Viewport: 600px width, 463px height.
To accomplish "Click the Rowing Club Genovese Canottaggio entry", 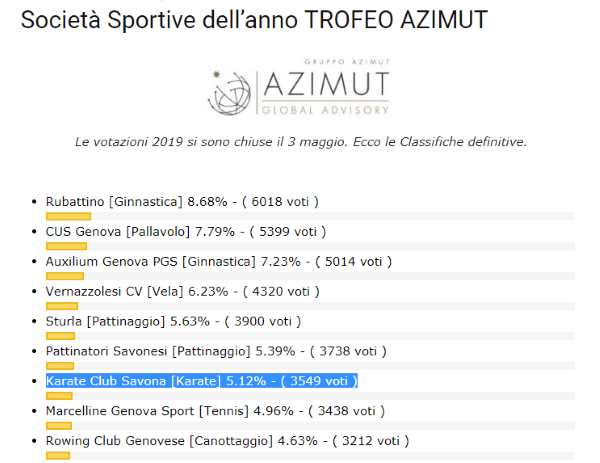I will pyautogui.click(x=227, y=440).
